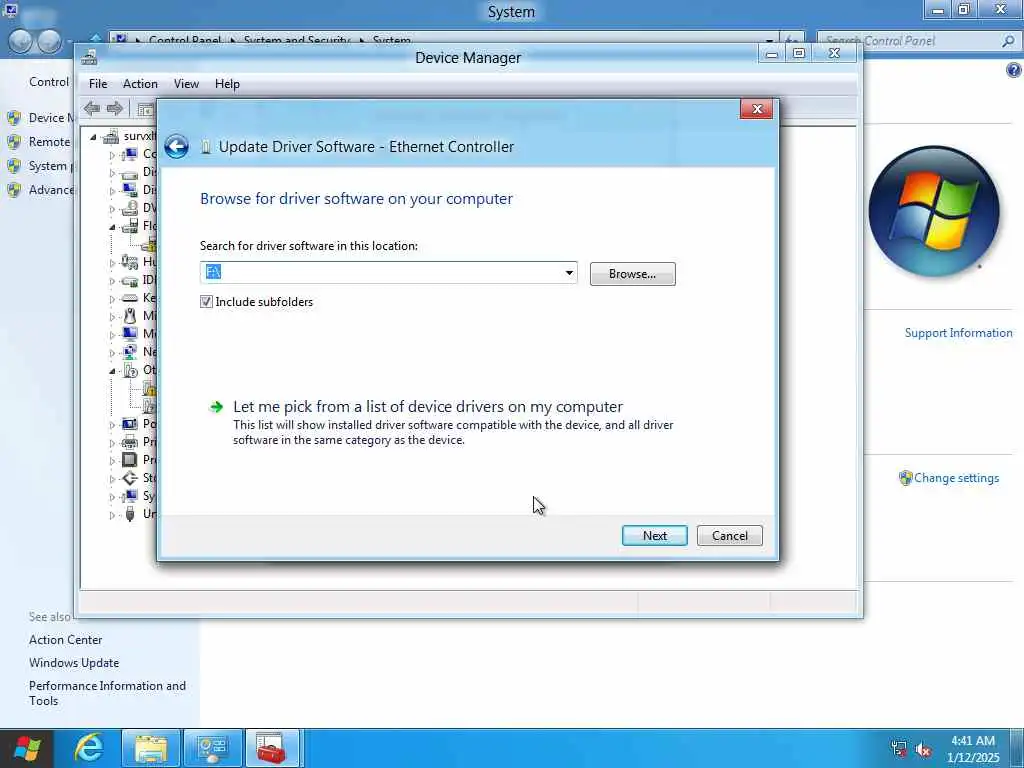Expand the Disk drives category
Image resolution: width=1024 pixels, height=768 pixels.
(x=112, y=173)
